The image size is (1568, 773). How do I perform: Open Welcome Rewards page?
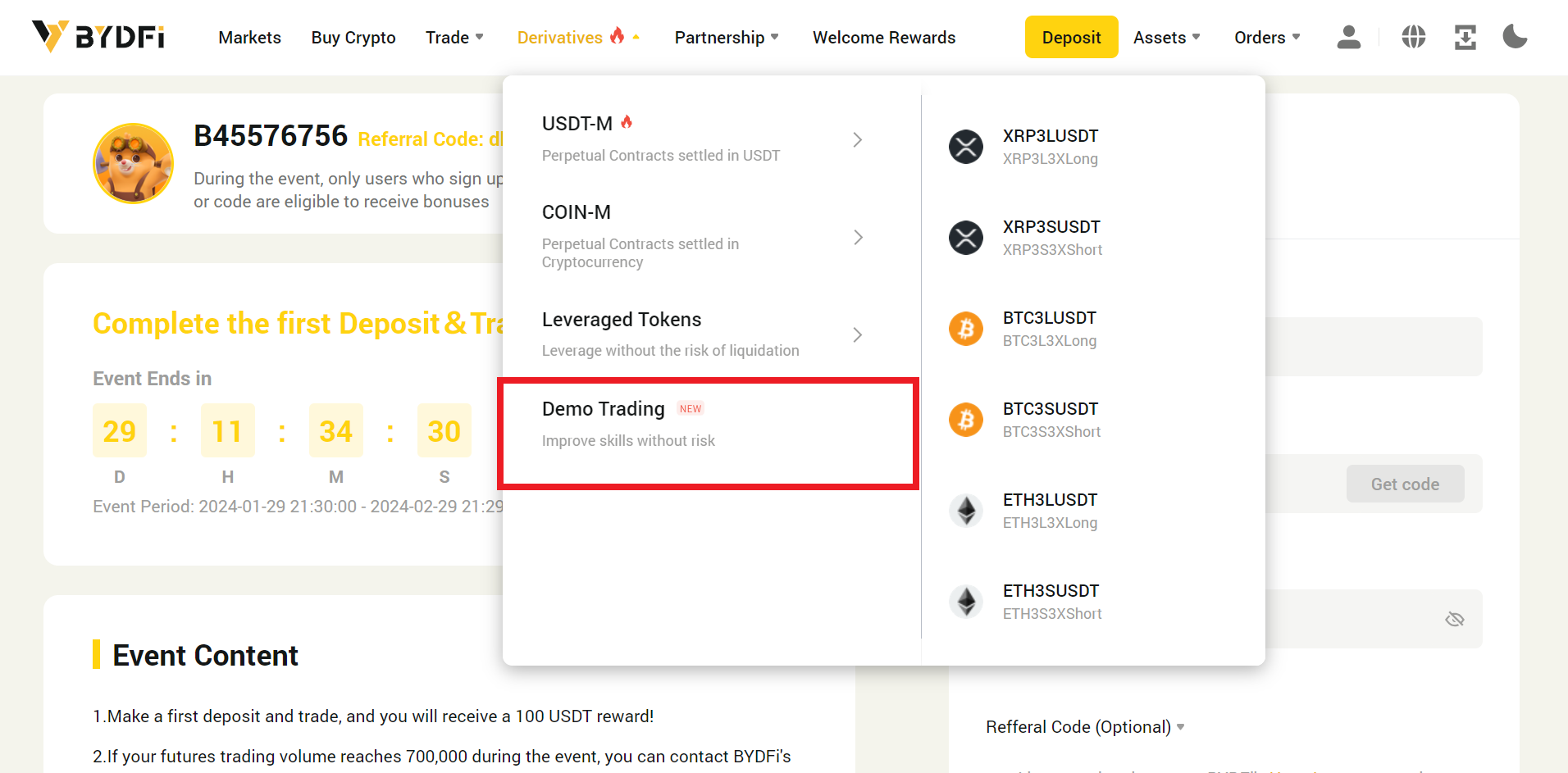(x=884, y=38)
